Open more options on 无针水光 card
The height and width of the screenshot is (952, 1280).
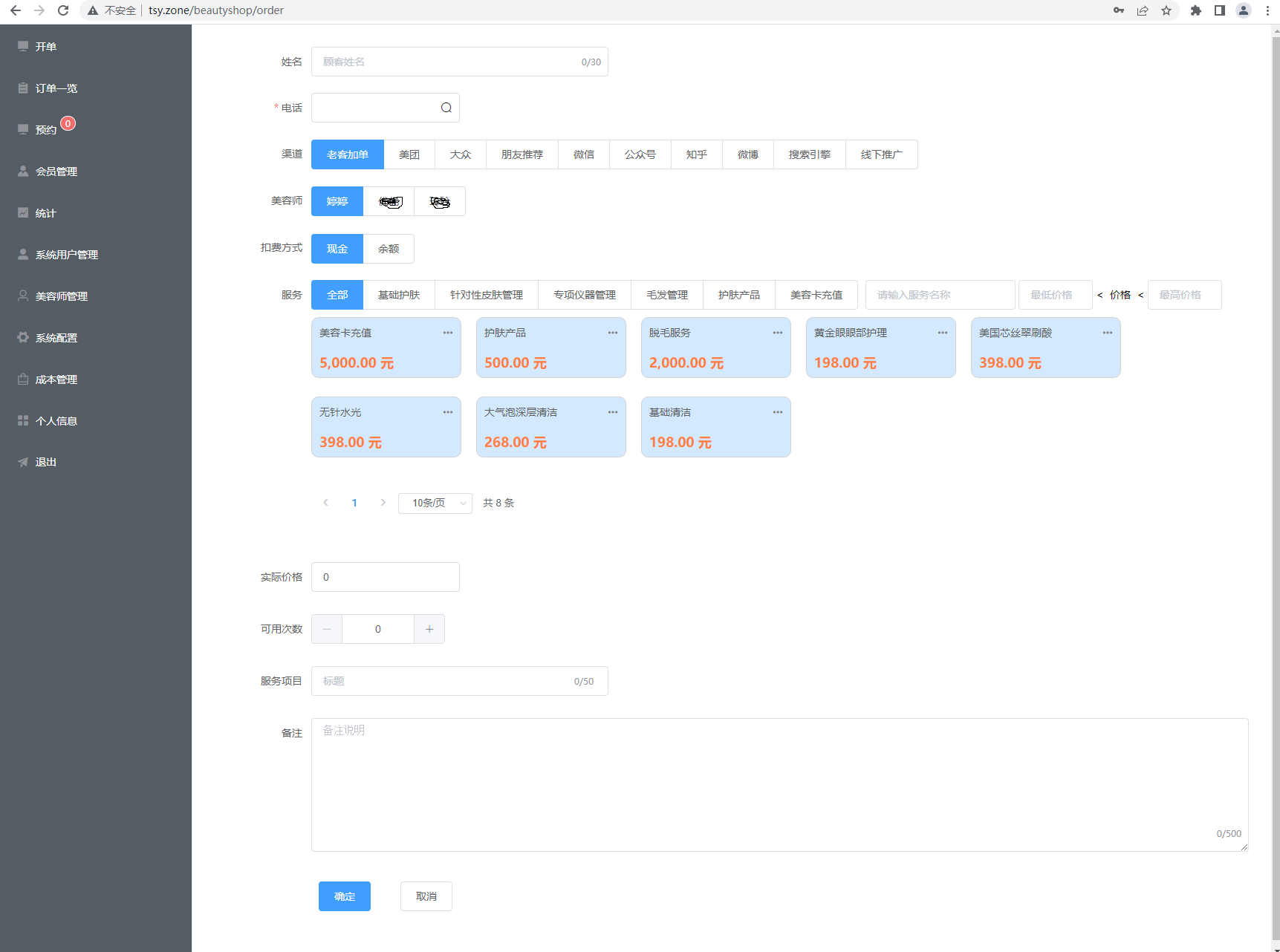[448, 412]
